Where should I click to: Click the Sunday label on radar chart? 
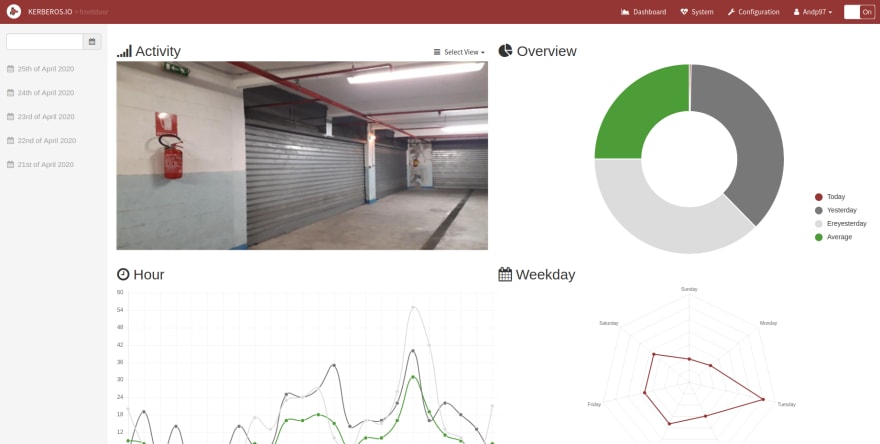click(689, 289)
